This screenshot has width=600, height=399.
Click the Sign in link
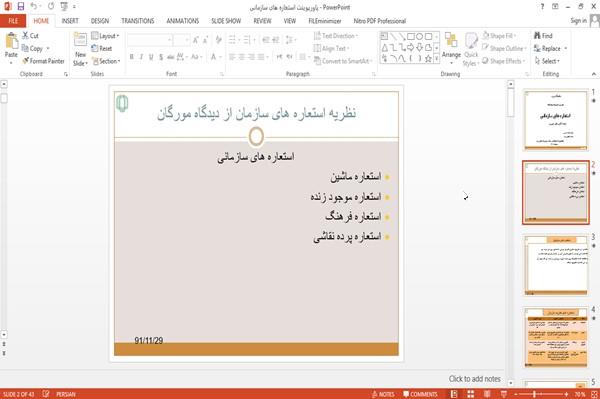(x=578, y=21)
